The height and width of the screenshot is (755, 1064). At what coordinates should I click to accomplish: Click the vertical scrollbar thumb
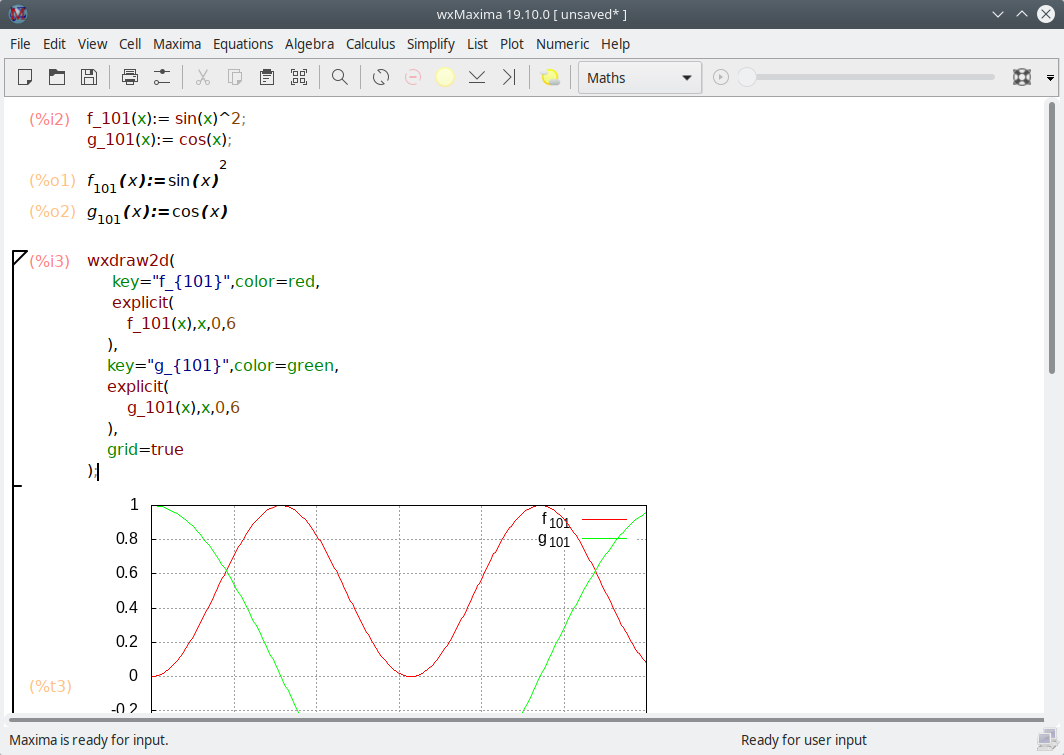pyautogui.click(x=1052, y=237)
